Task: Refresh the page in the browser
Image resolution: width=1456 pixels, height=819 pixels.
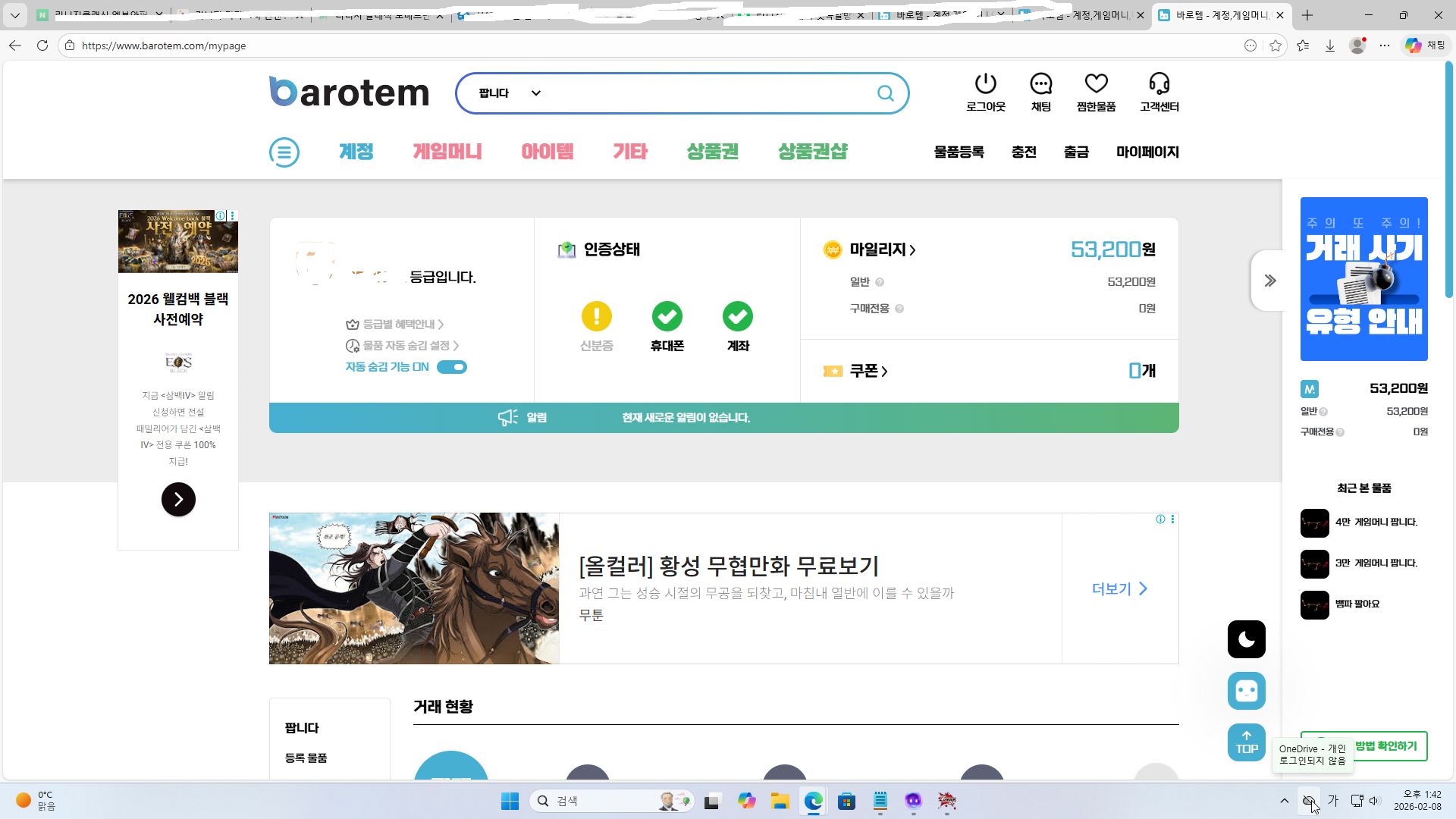Action: (42, 45)
